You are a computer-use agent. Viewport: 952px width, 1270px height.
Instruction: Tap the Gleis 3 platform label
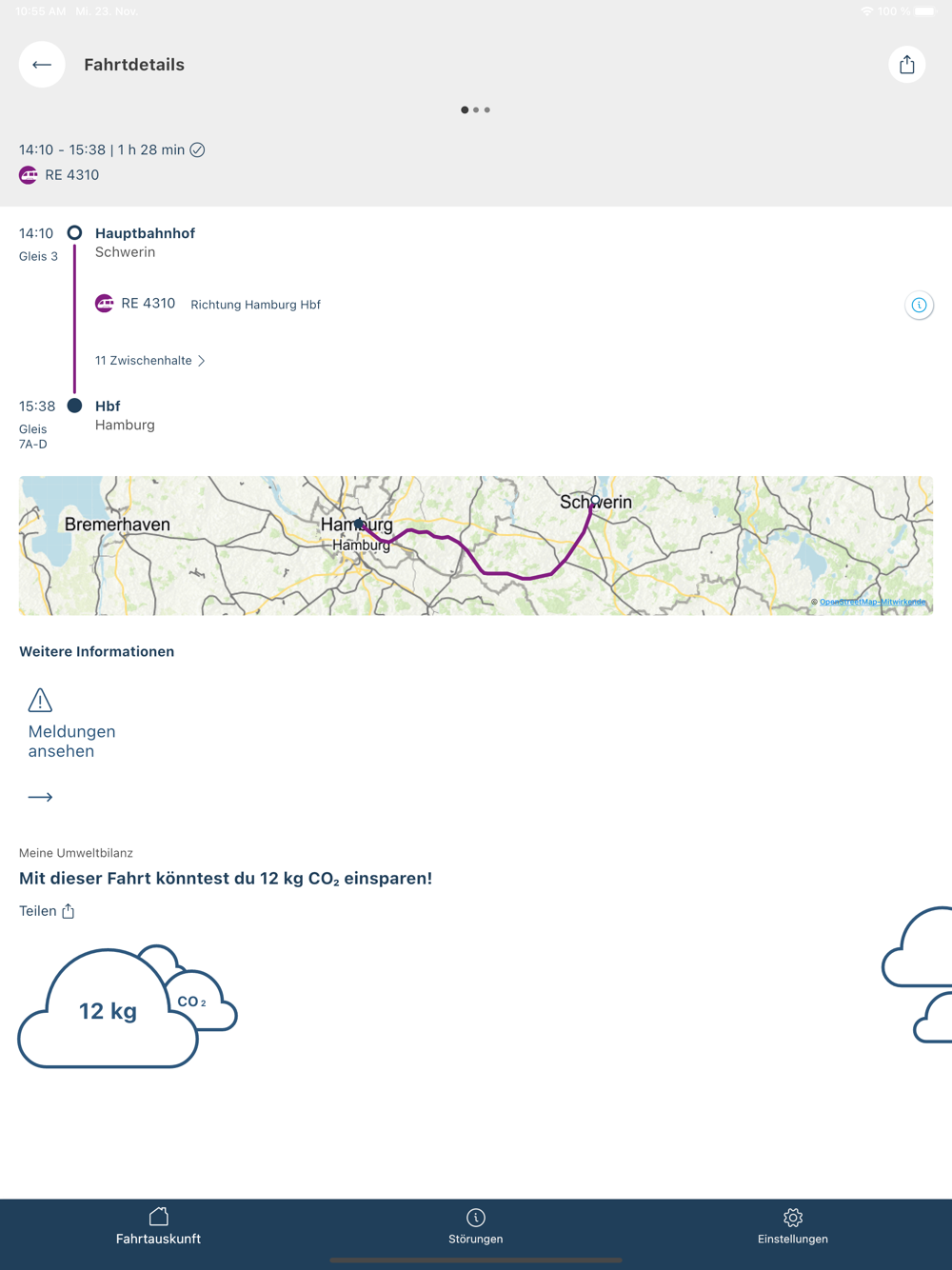pyautogui.click(x=38, y=256)
